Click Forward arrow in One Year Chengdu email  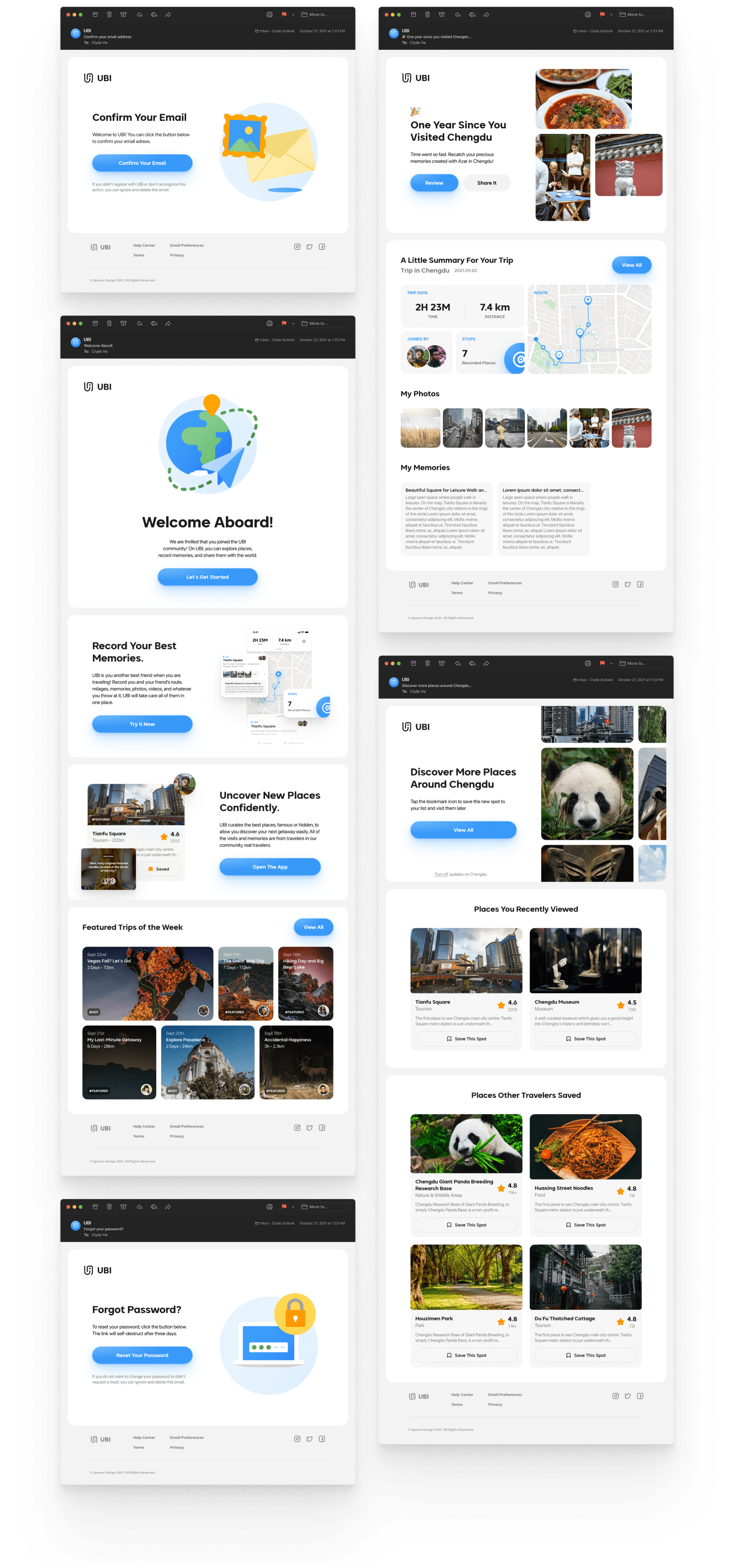coord(487,15)
